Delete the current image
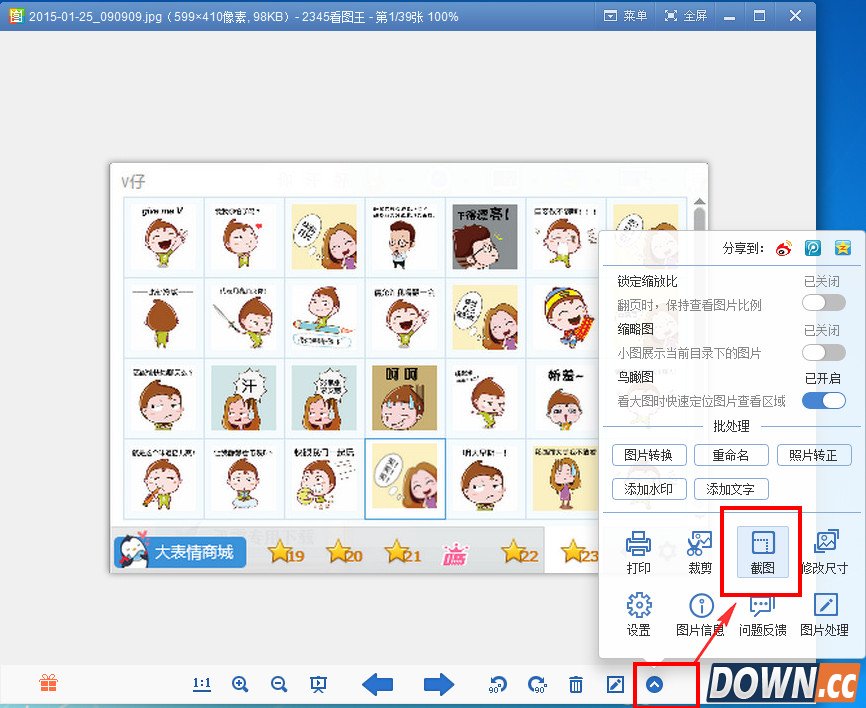Image resolution: width=866 pixels, height=708 pixels. point(576,685)
